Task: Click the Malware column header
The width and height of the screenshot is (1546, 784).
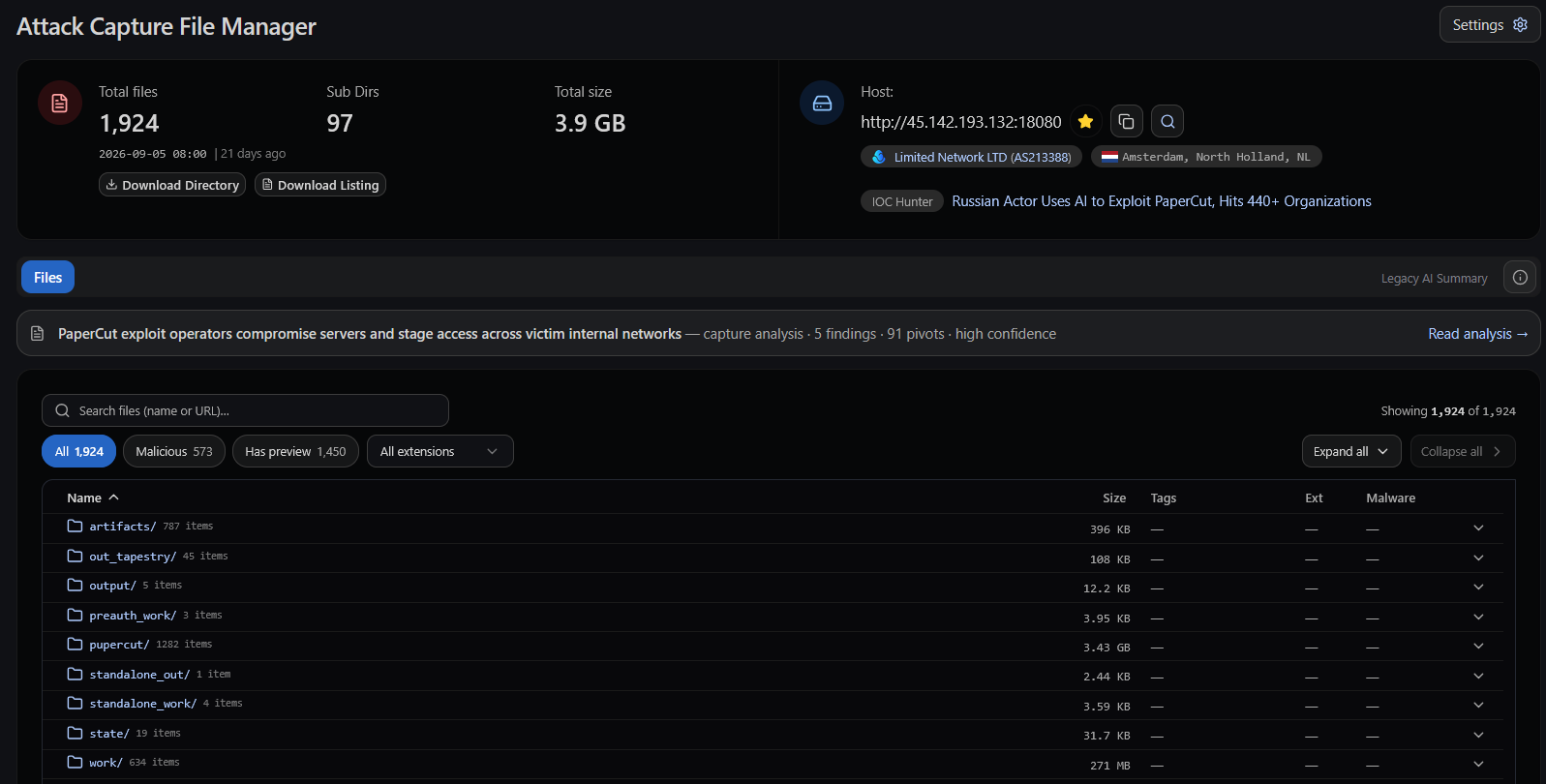Action: pos(1390,498)
